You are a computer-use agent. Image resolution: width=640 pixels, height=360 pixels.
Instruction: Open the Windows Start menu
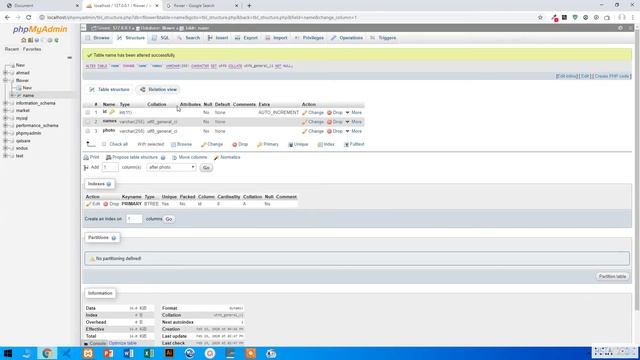(x=7, y=353)
